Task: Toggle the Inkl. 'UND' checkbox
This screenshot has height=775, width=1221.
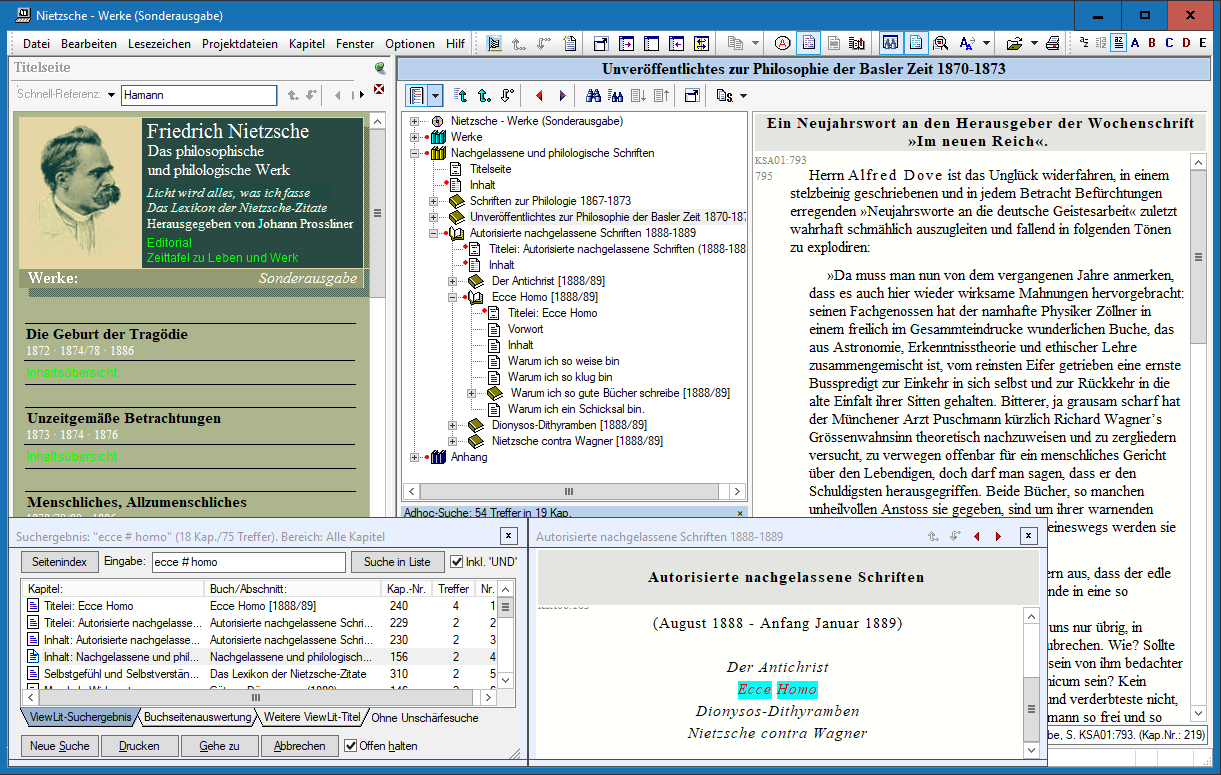Action: pos(457,562)
